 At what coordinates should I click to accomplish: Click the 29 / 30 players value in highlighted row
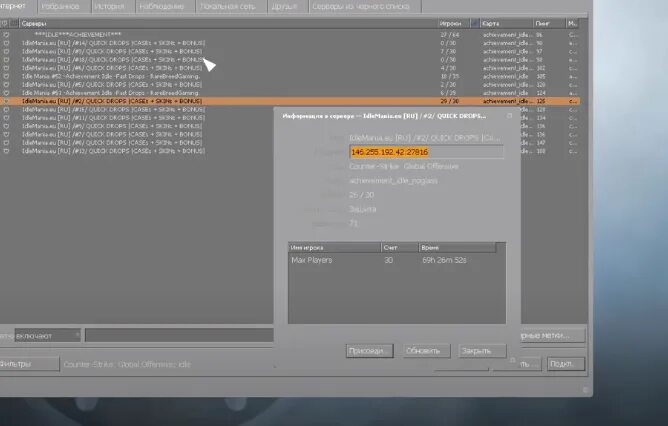point(449,101)
